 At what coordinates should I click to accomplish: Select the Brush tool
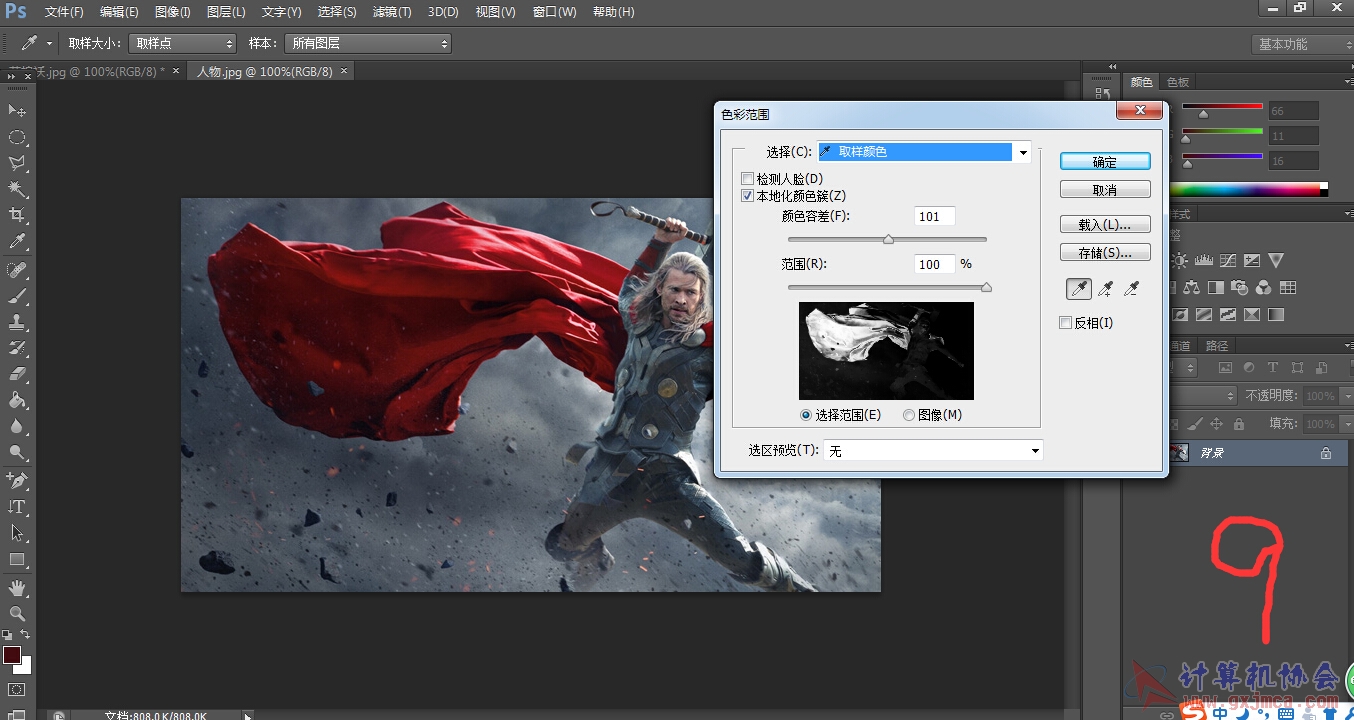[17, 297]
